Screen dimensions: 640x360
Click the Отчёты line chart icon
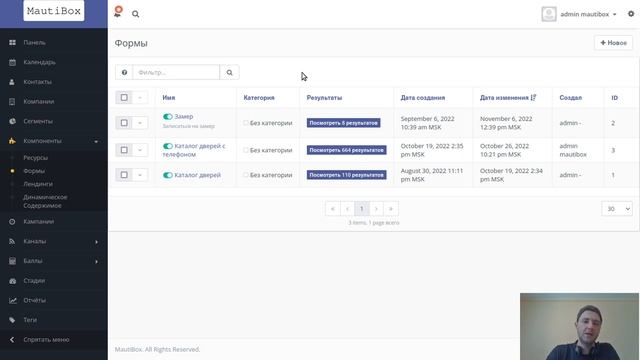[x=13, y=300]
